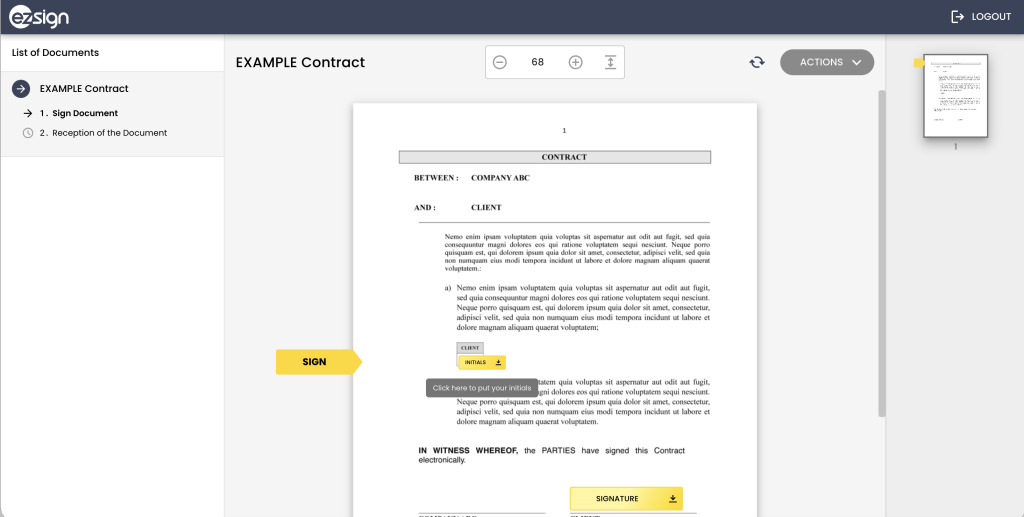Select page 1 thumbnail preview
Screen dimensions: 1024x517
point(955,96)
